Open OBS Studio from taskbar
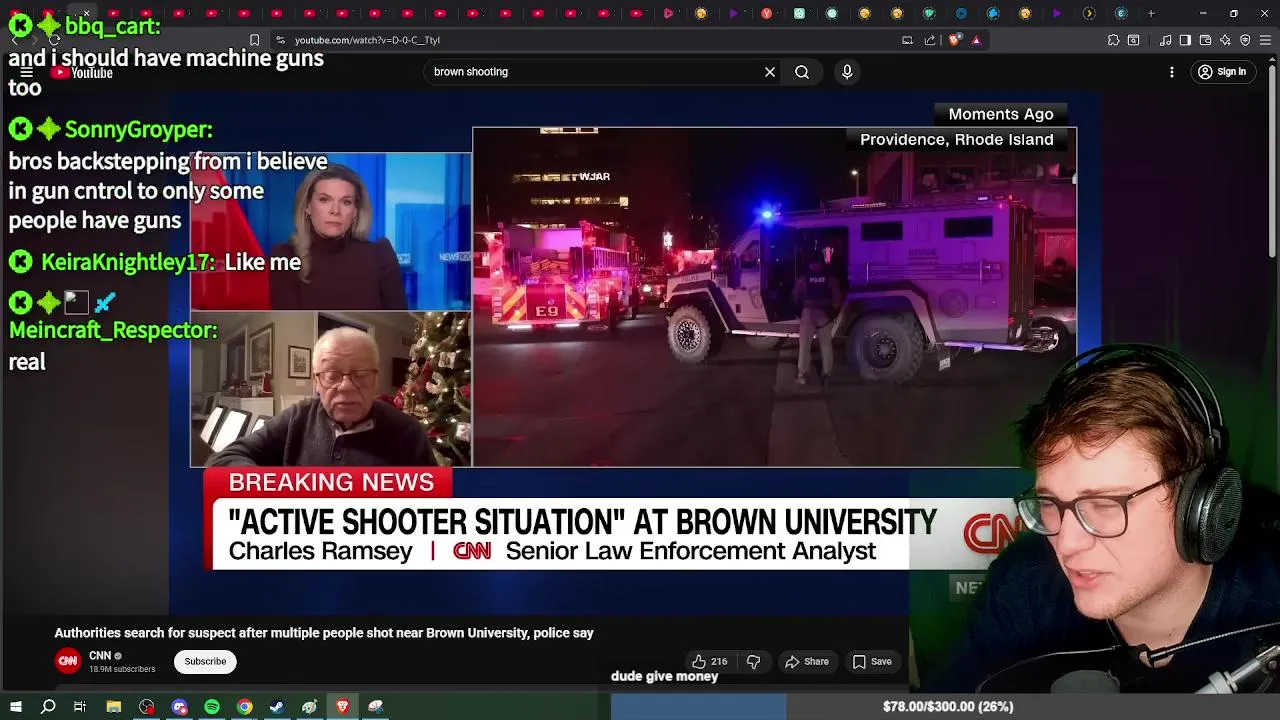The image size is (1280, 720). (x=147, y=707)
